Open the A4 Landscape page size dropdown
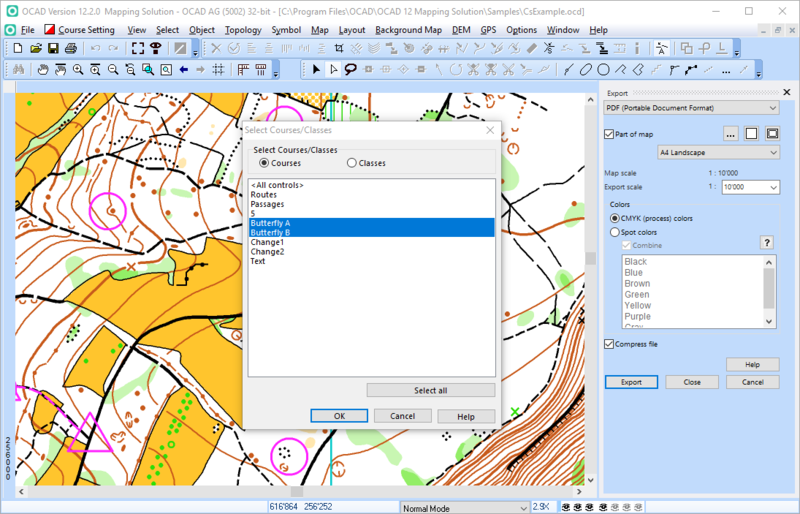The height and width of the screenshot is (514, 800). (718, 153)
